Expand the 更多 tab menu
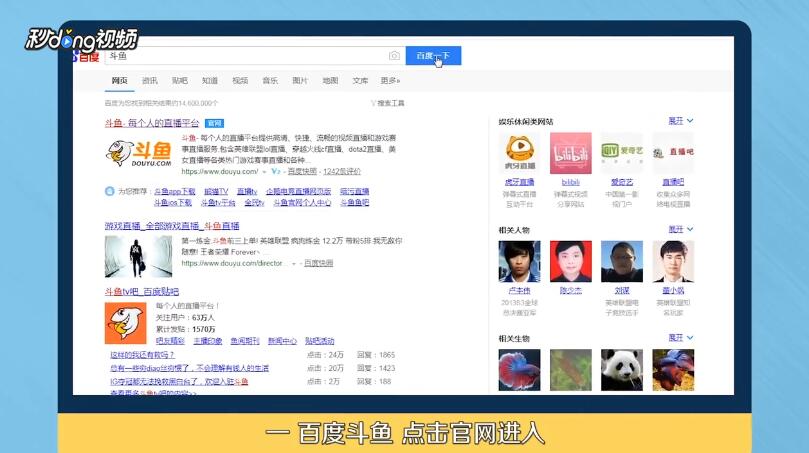 coord(391,80)
